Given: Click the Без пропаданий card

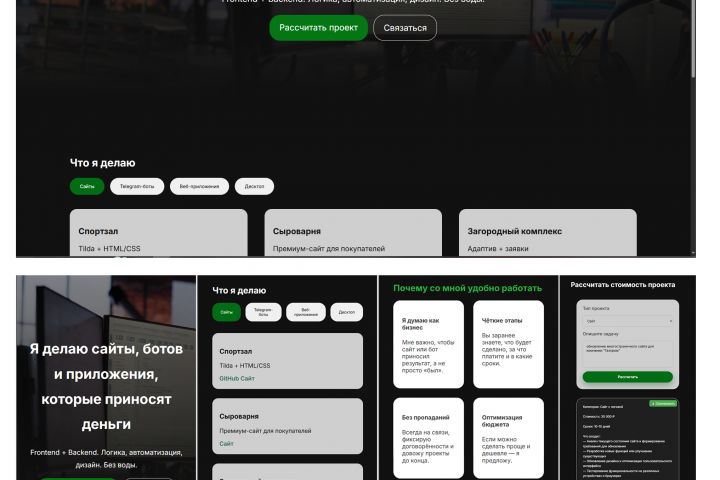Looking at the screenshot, I should 428,438.
